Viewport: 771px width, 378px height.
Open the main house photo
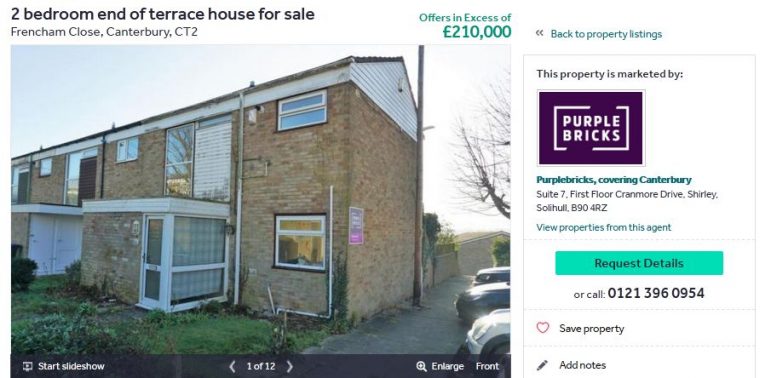pyautogui.click(x=261, y=199)
